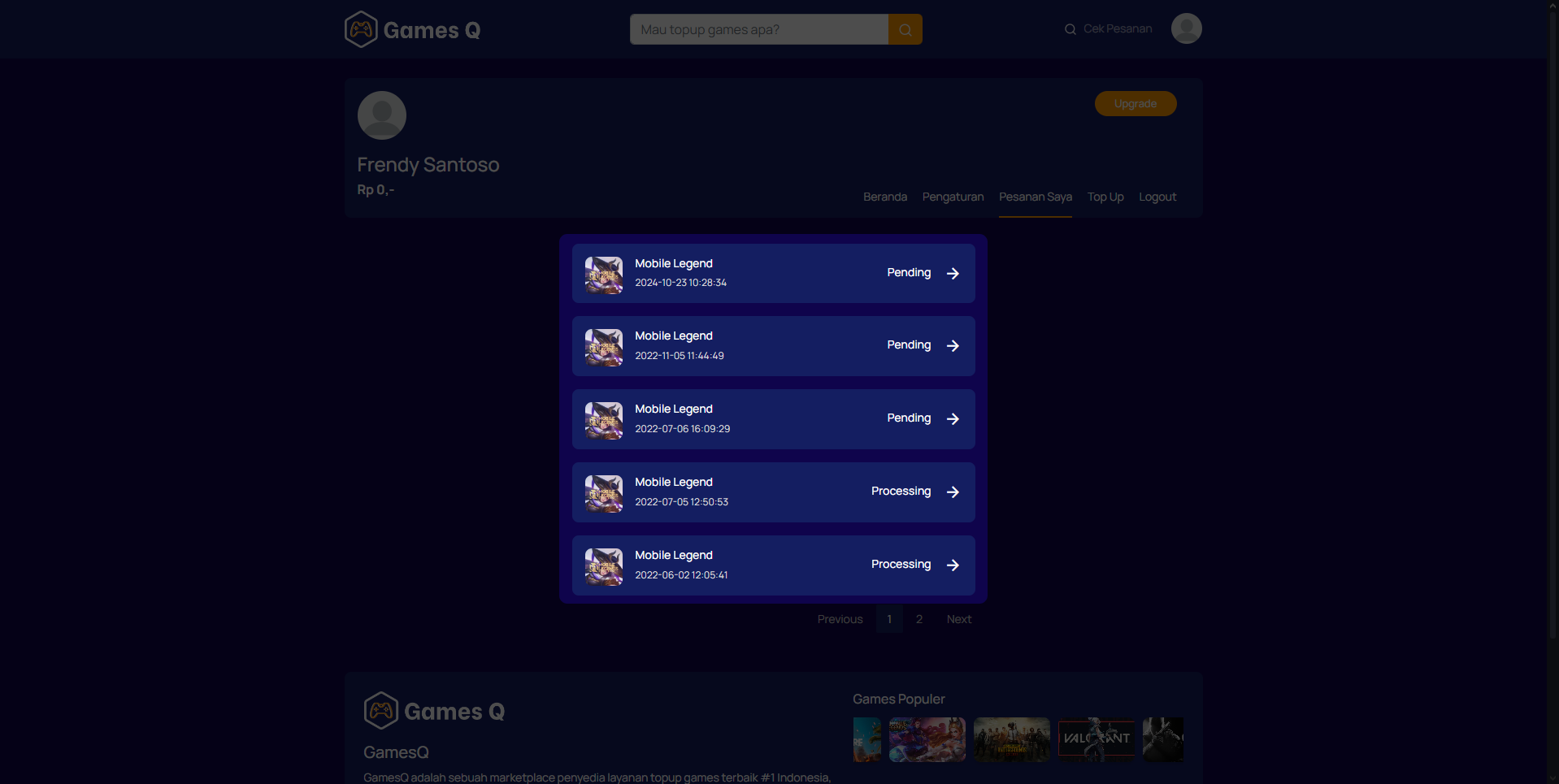Switch to the Beranda tab
1559x784 pixels.
[885, 197]
